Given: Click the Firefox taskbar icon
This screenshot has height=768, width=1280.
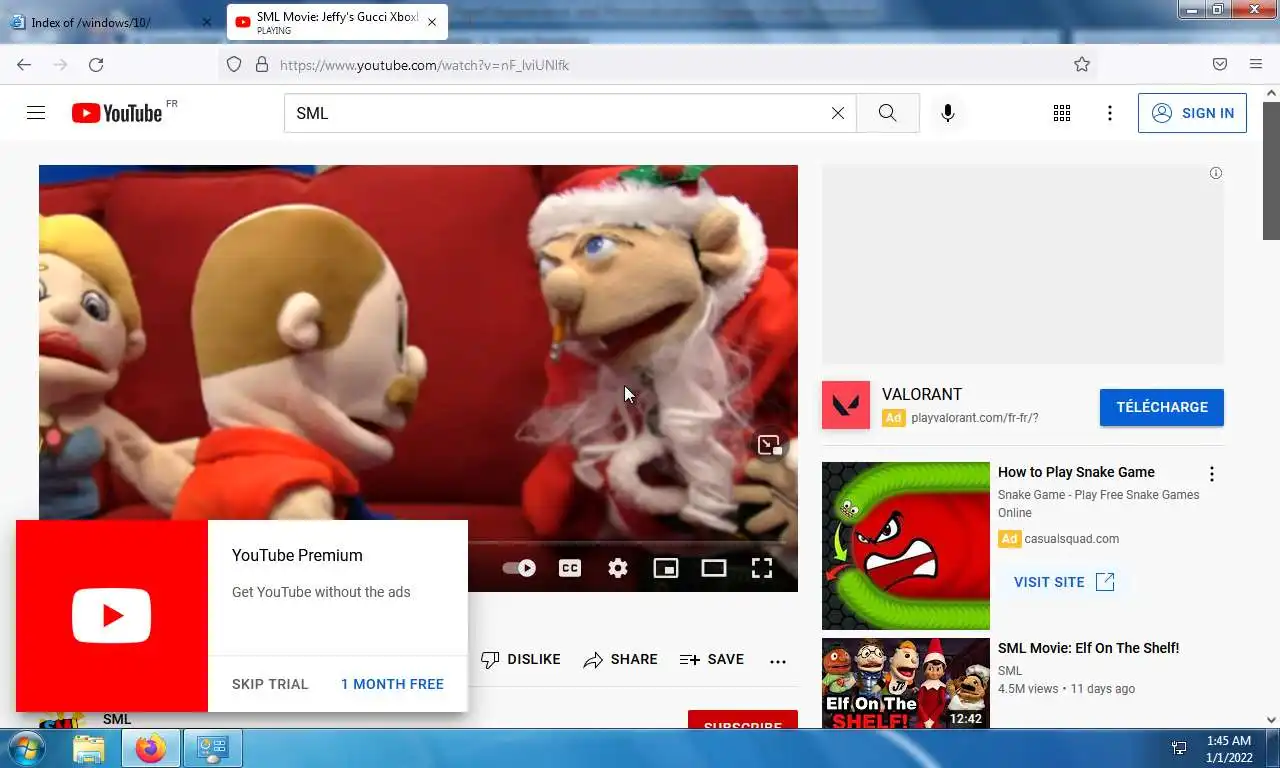Looking at the screenshot, I should coord(151,748).
